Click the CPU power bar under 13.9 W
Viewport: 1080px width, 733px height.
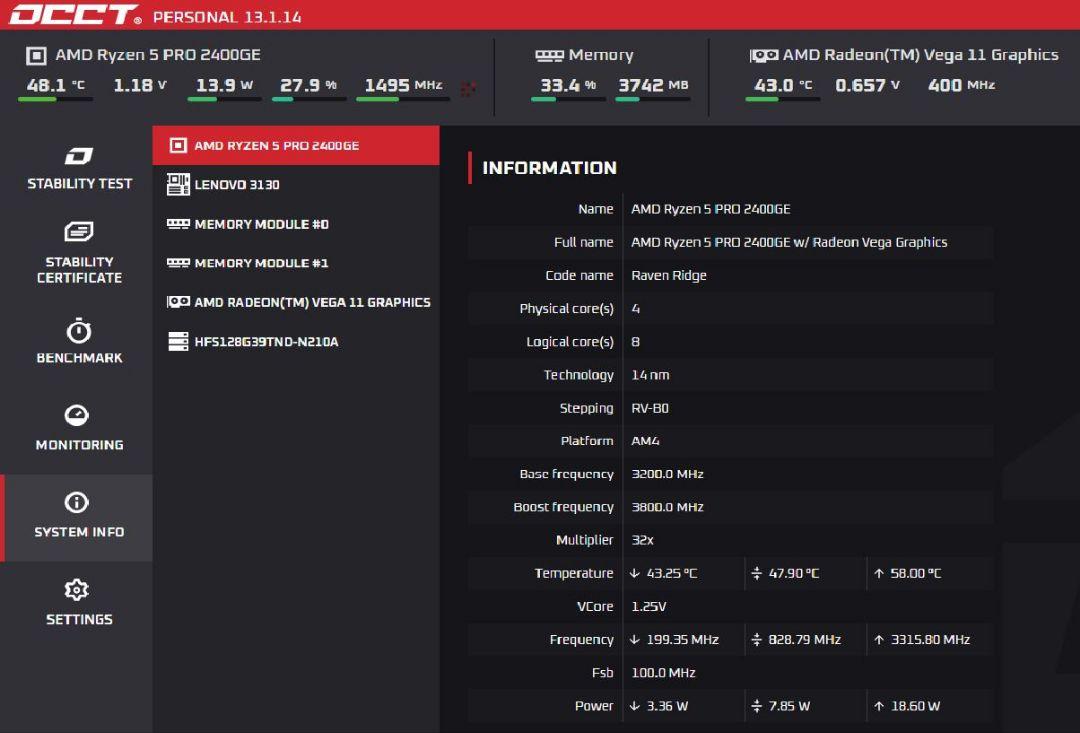click(x=224, y=99)
